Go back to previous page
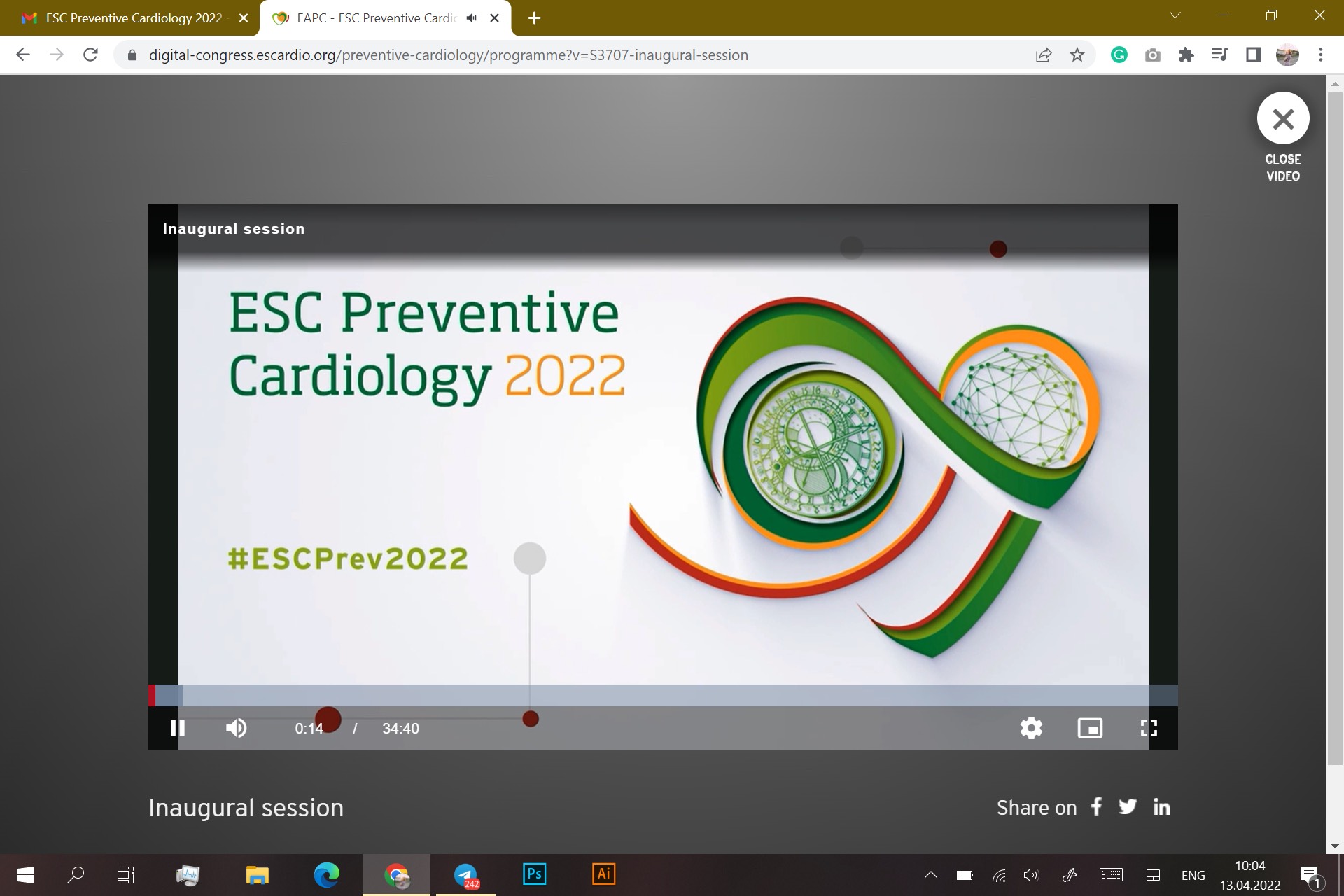Image resolution: width=1344 pixels, height=896 pixels. coord(23,55)
